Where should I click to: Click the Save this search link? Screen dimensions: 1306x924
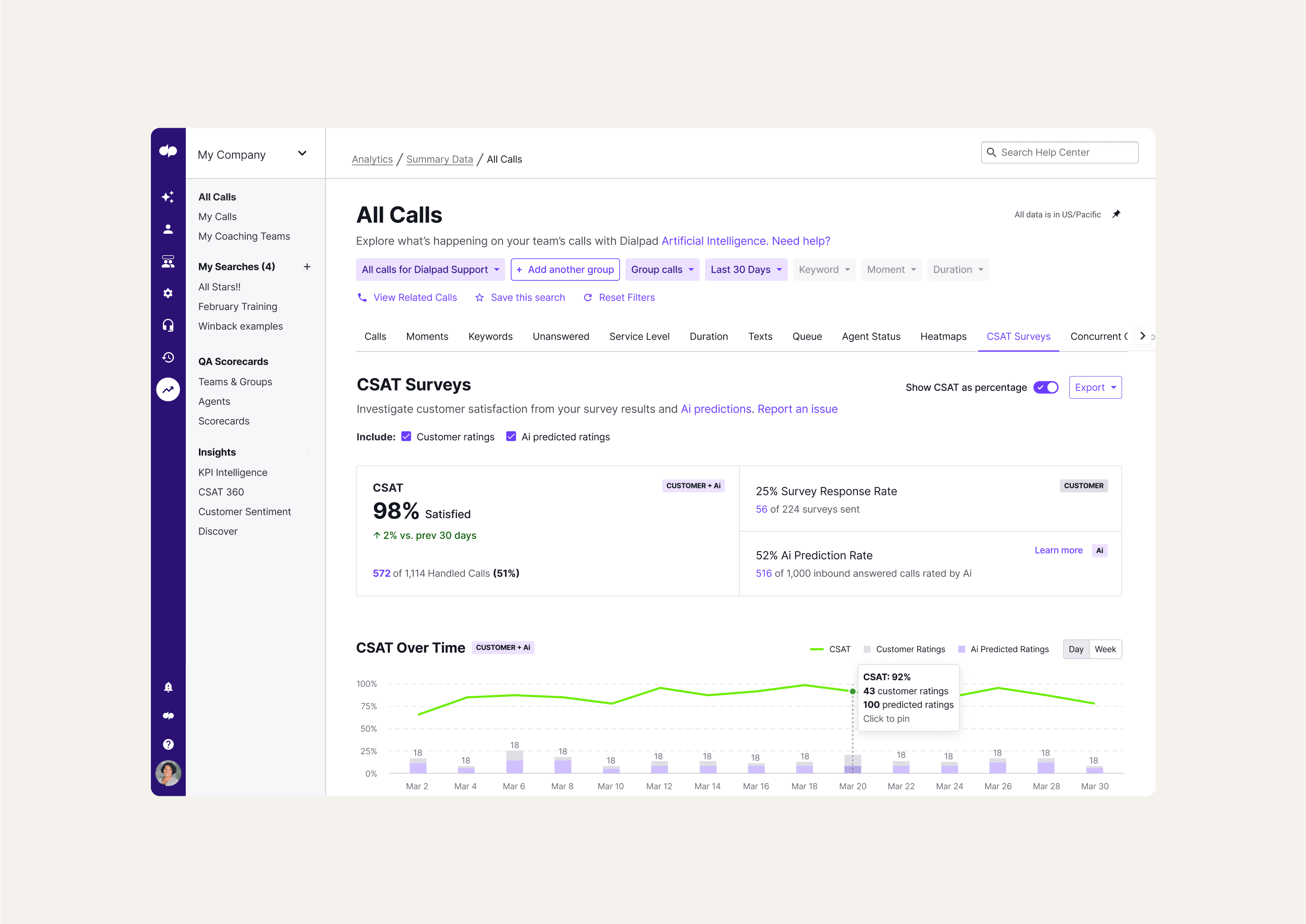527,297
